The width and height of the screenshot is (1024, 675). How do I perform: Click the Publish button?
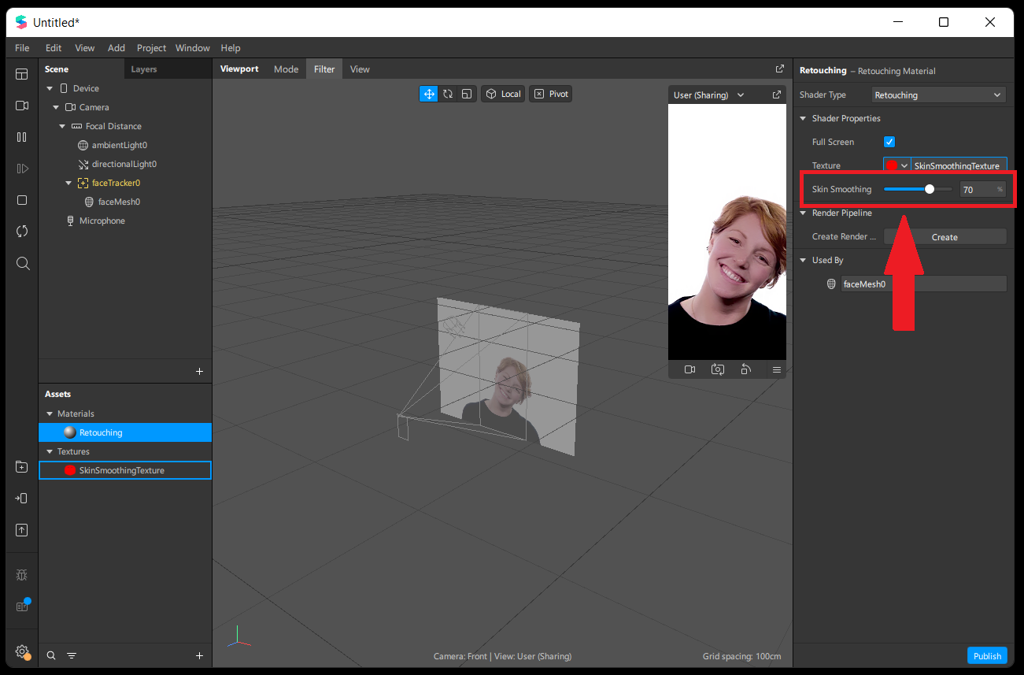987,655
